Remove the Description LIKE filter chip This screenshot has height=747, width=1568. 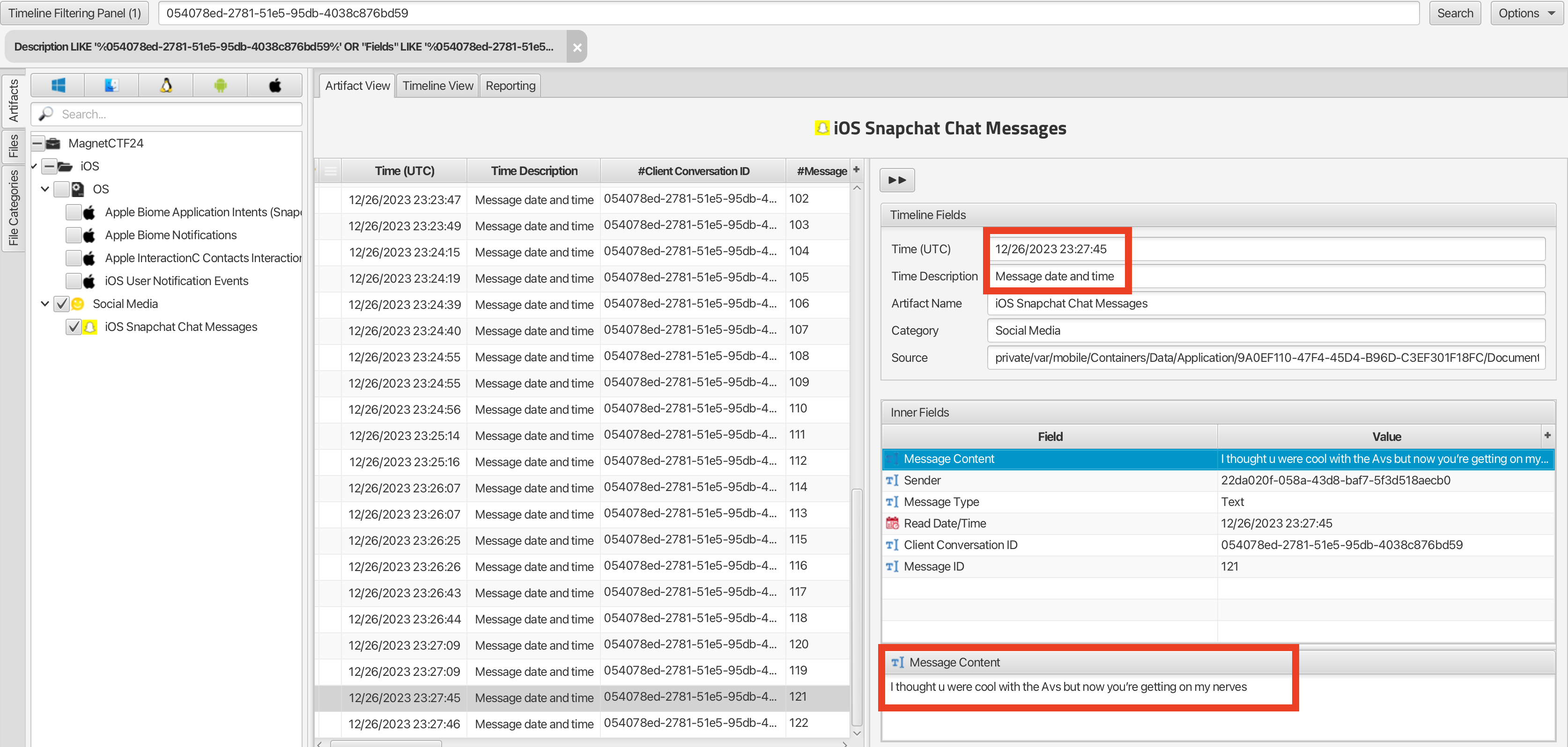coord(577,47)
